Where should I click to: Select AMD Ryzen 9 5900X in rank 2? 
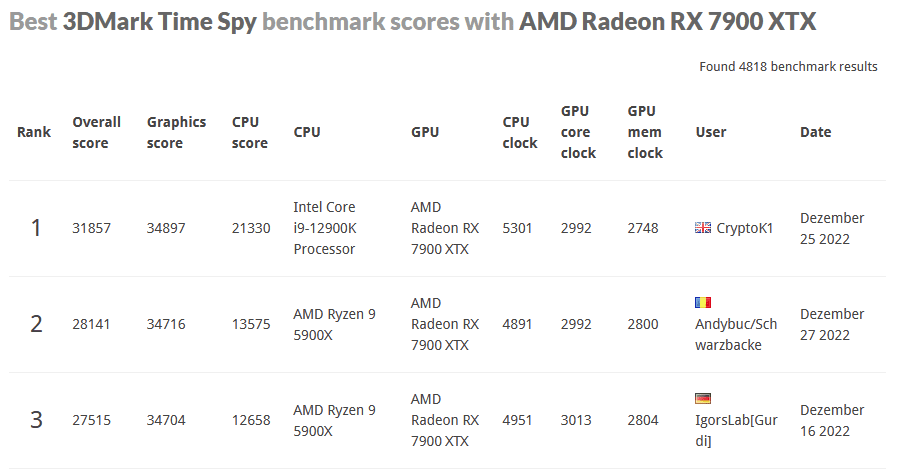[334, 324]
